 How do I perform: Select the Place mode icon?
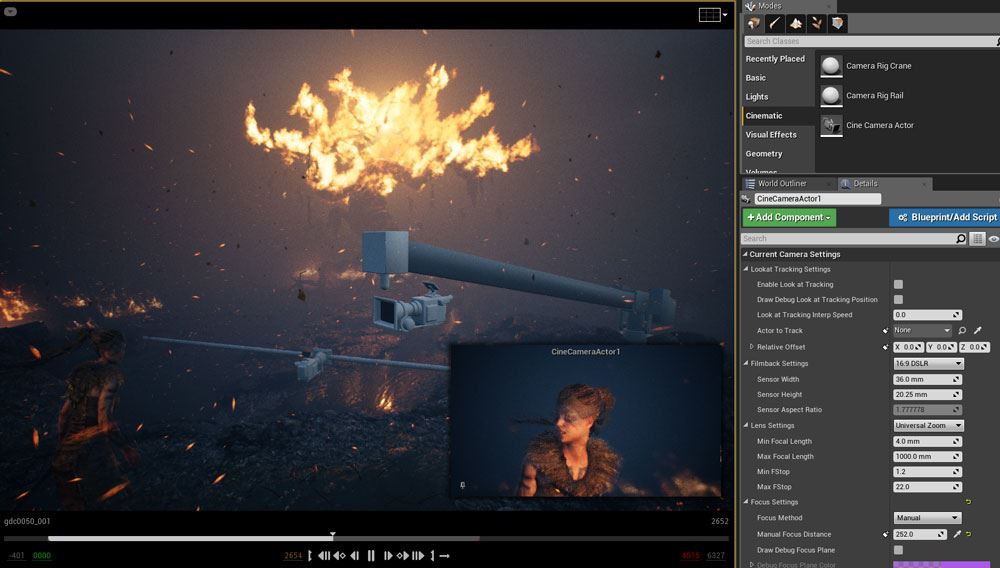point(753,23)
